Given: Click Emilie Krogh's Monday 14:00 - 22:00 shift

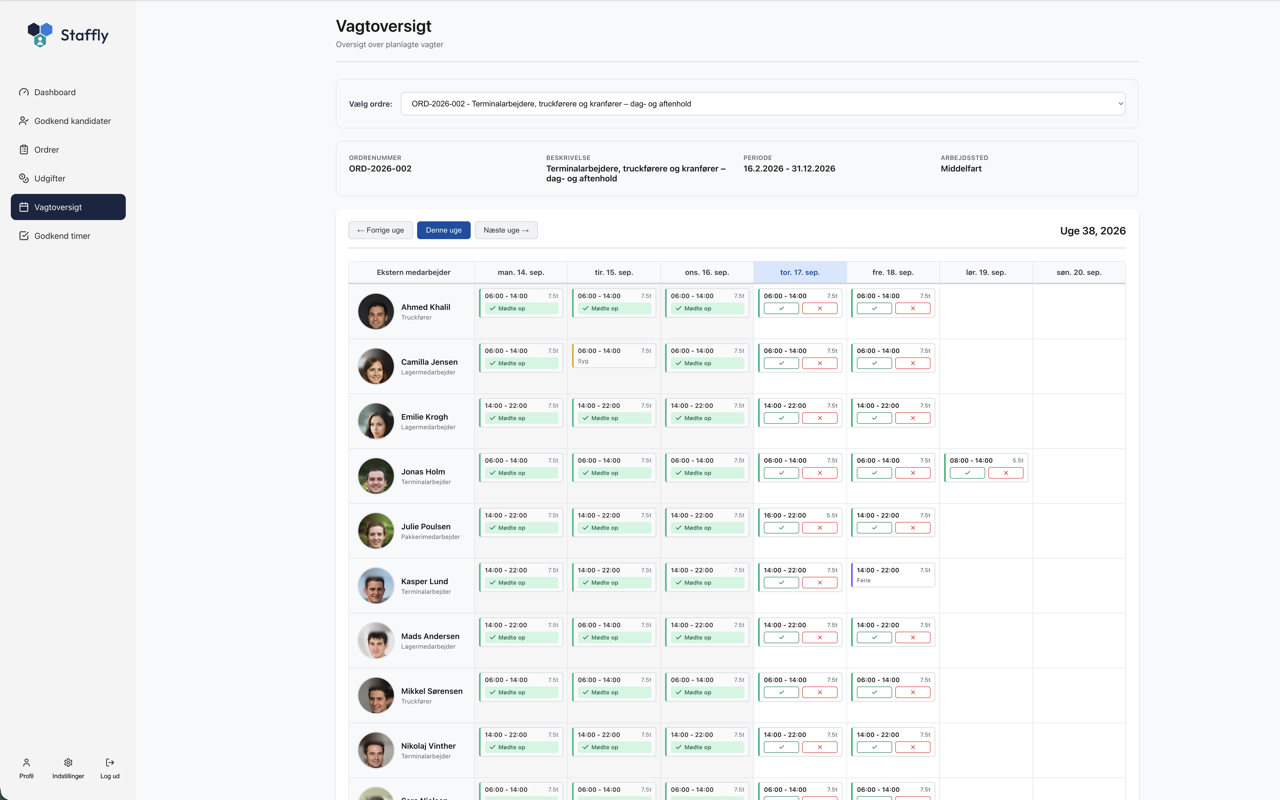Looking at the screenshot, I should (521, 412).
